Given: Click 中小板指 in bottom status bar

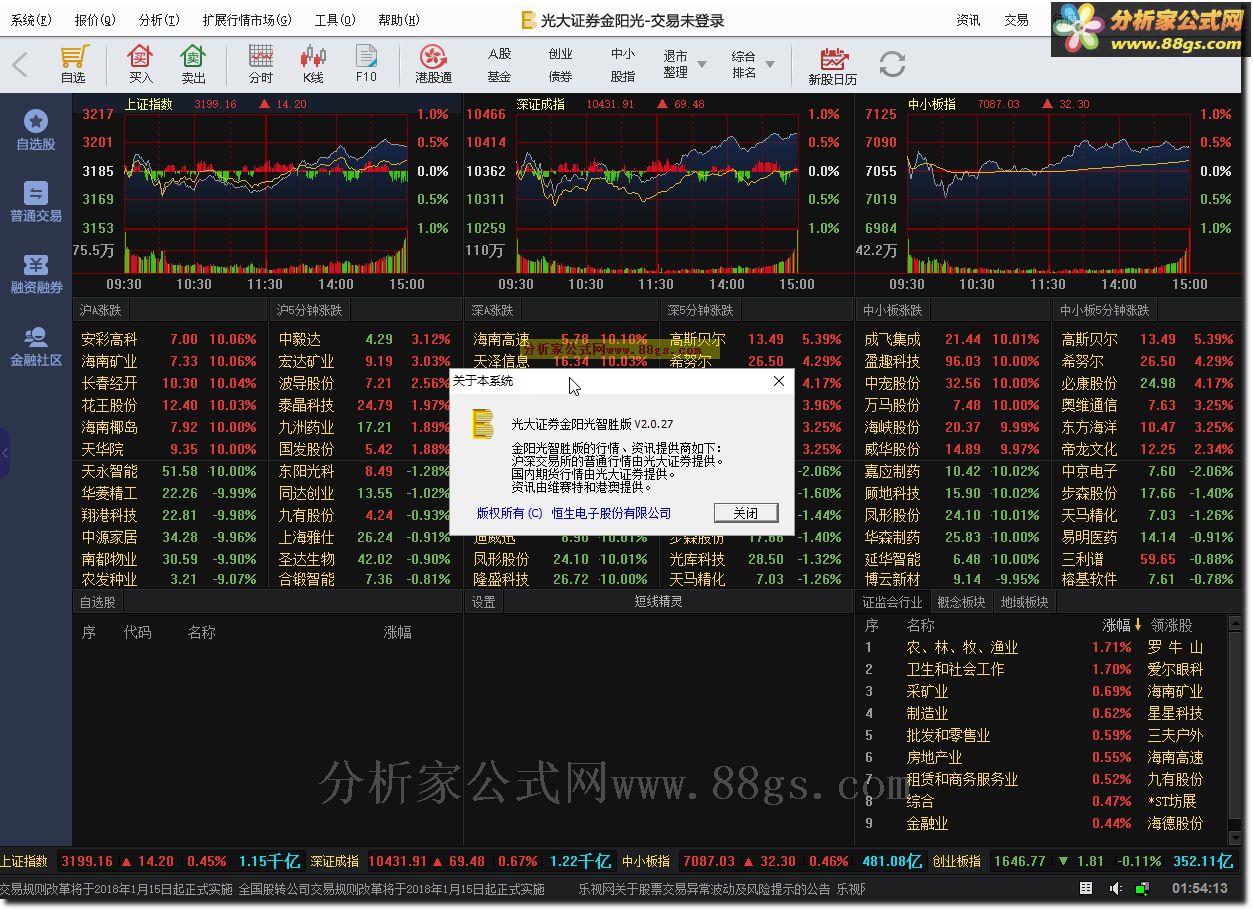Looking at the screenshot, I should pos(646,861).
